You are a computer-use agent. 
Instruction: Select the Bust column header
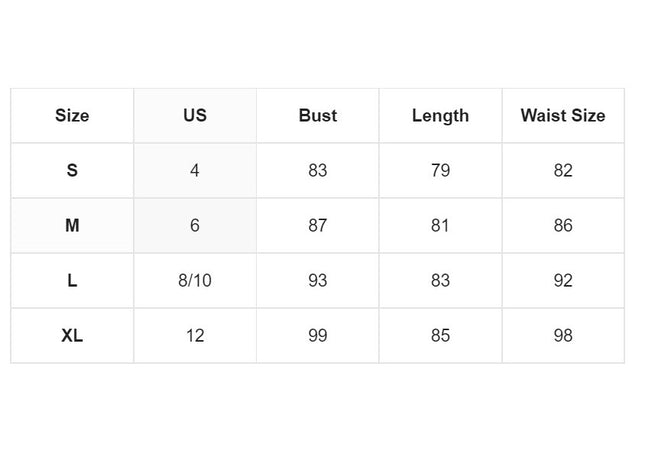(x=318, y=116)
